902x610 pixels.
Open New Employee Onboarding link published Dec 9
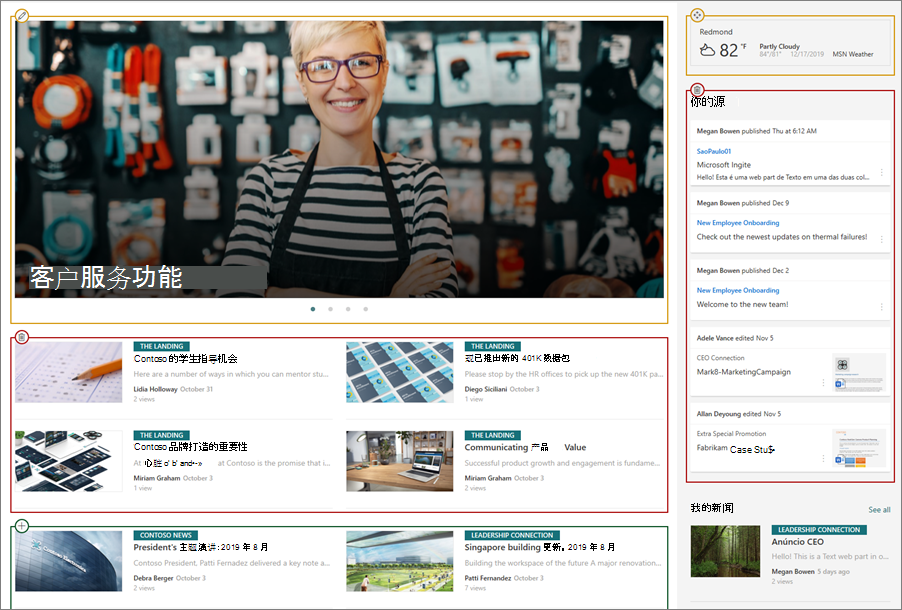point(738,223)
